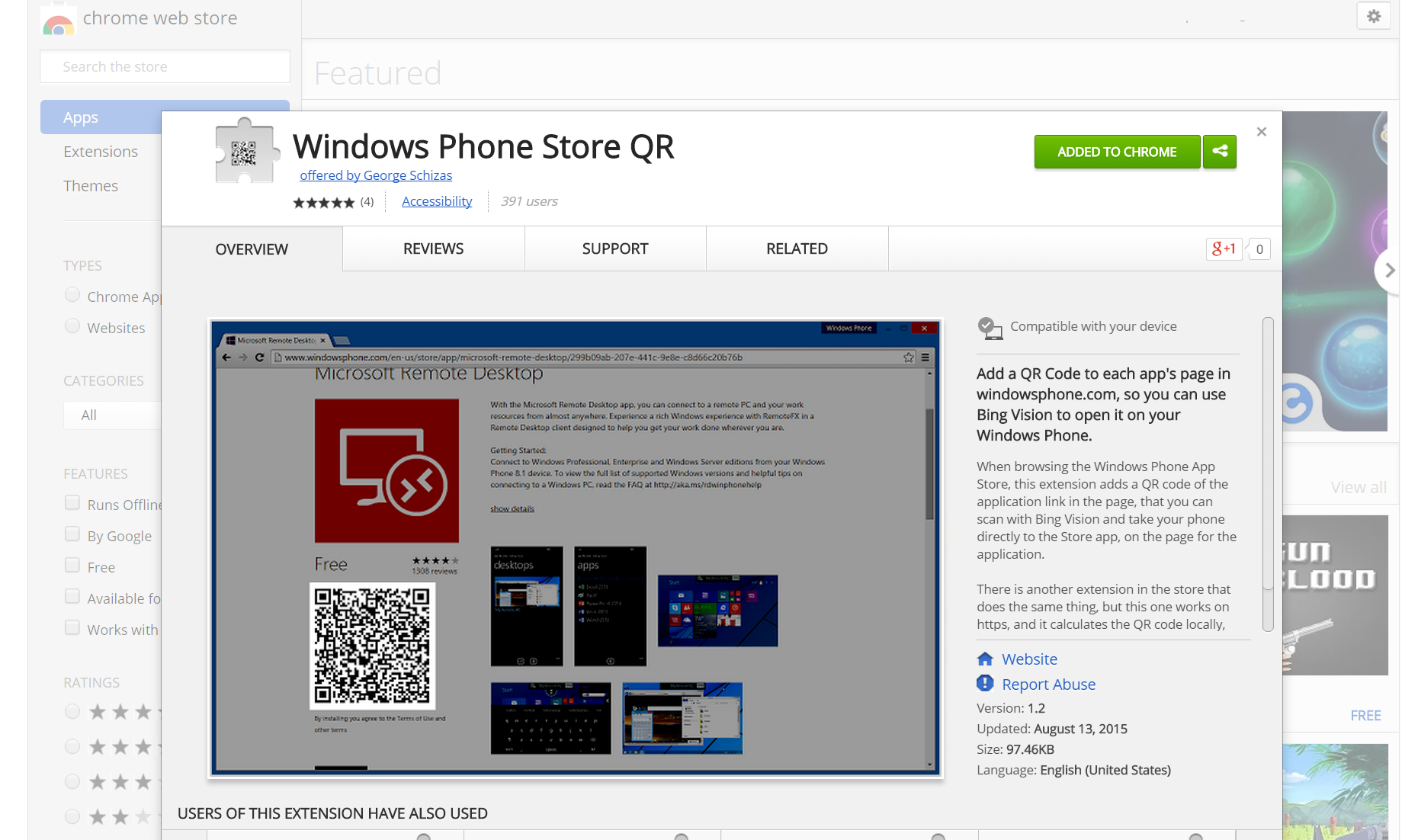The image size is (1418, 840).
Task: Select the Chrome Apps type radio button
Action: coord(72,295)
